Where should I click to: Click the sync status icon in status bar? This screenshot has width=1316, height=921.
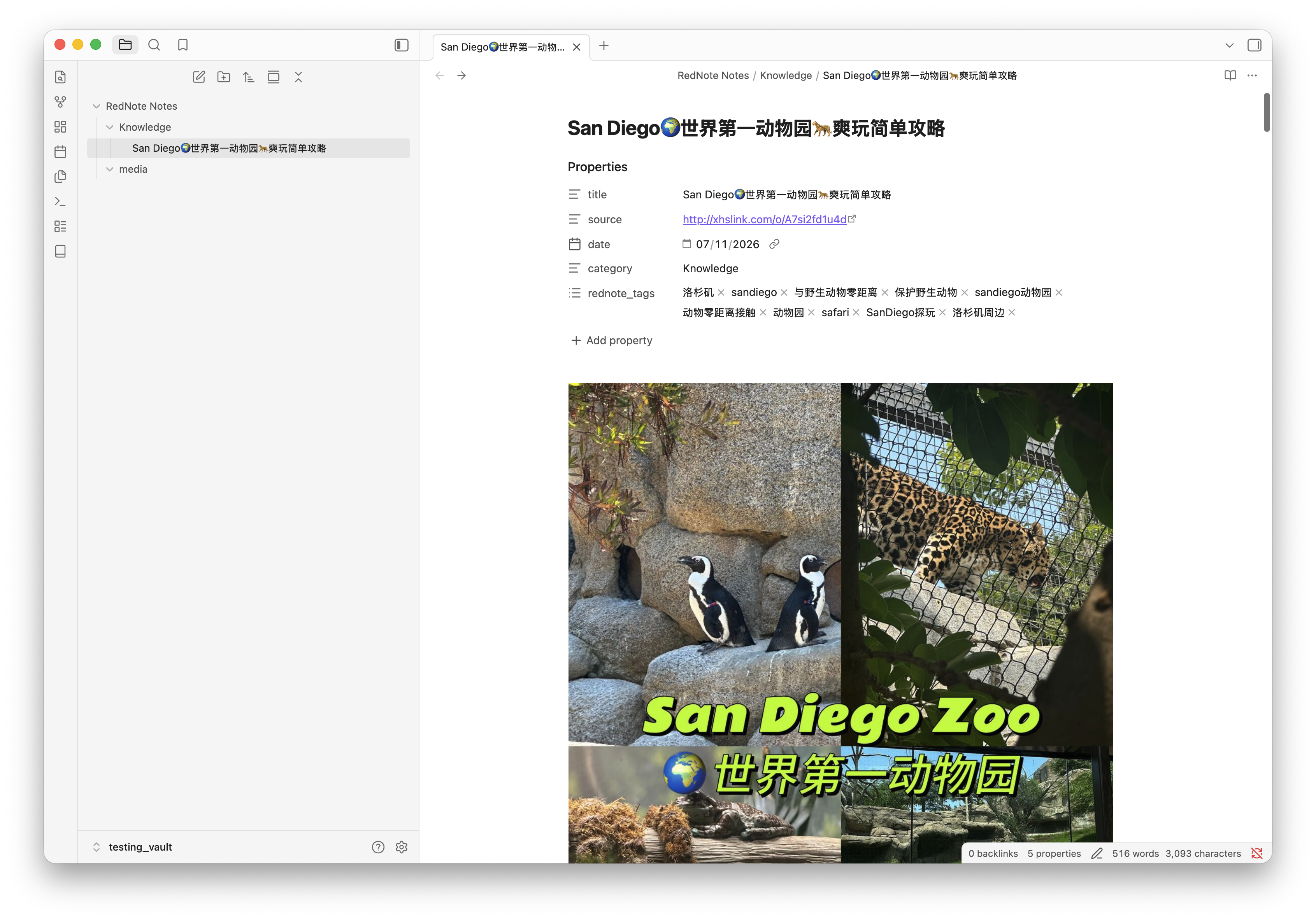click(1256, 853)
